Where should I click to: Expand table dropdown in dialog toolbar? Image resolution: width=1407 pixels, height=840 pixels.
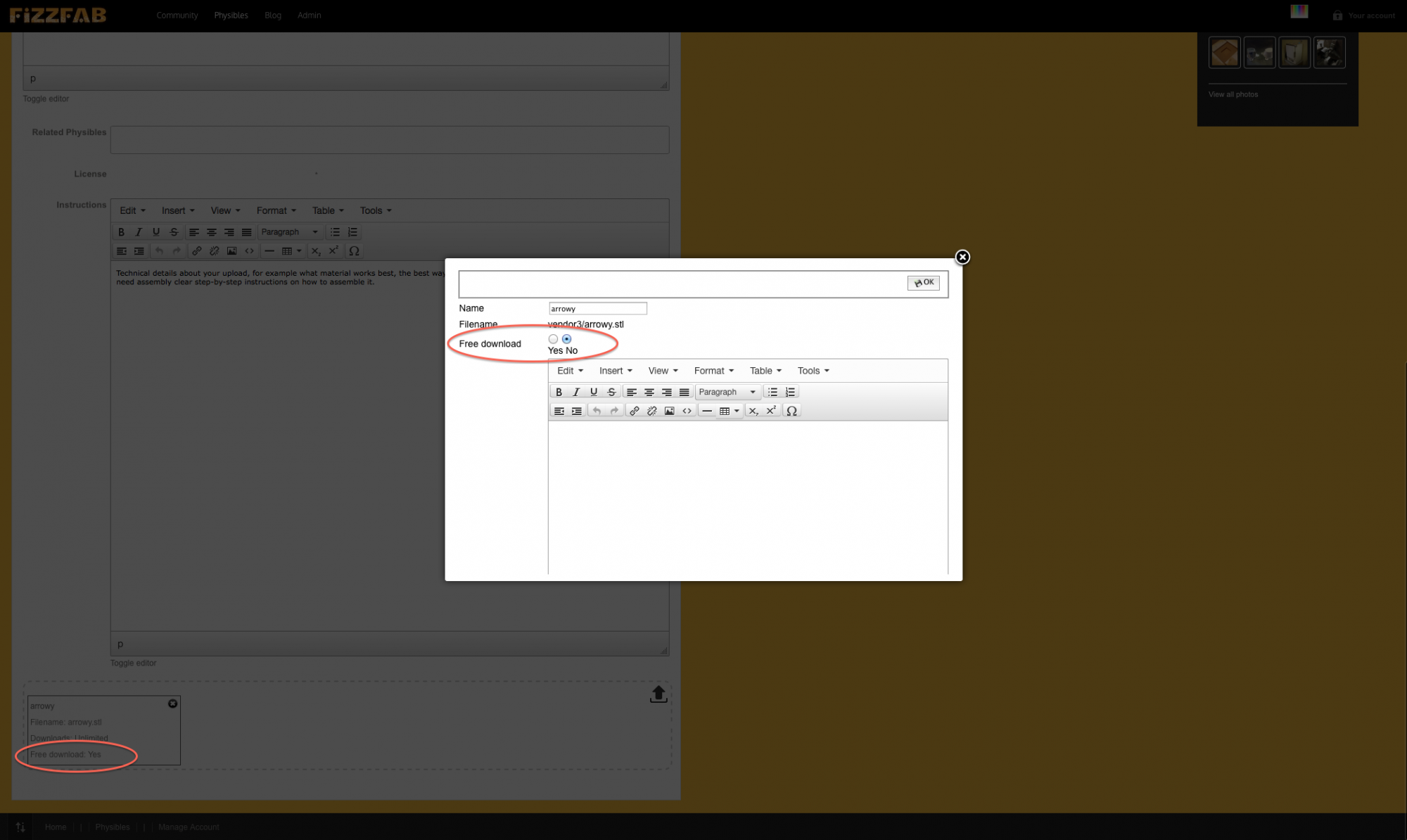click(737, 411)
